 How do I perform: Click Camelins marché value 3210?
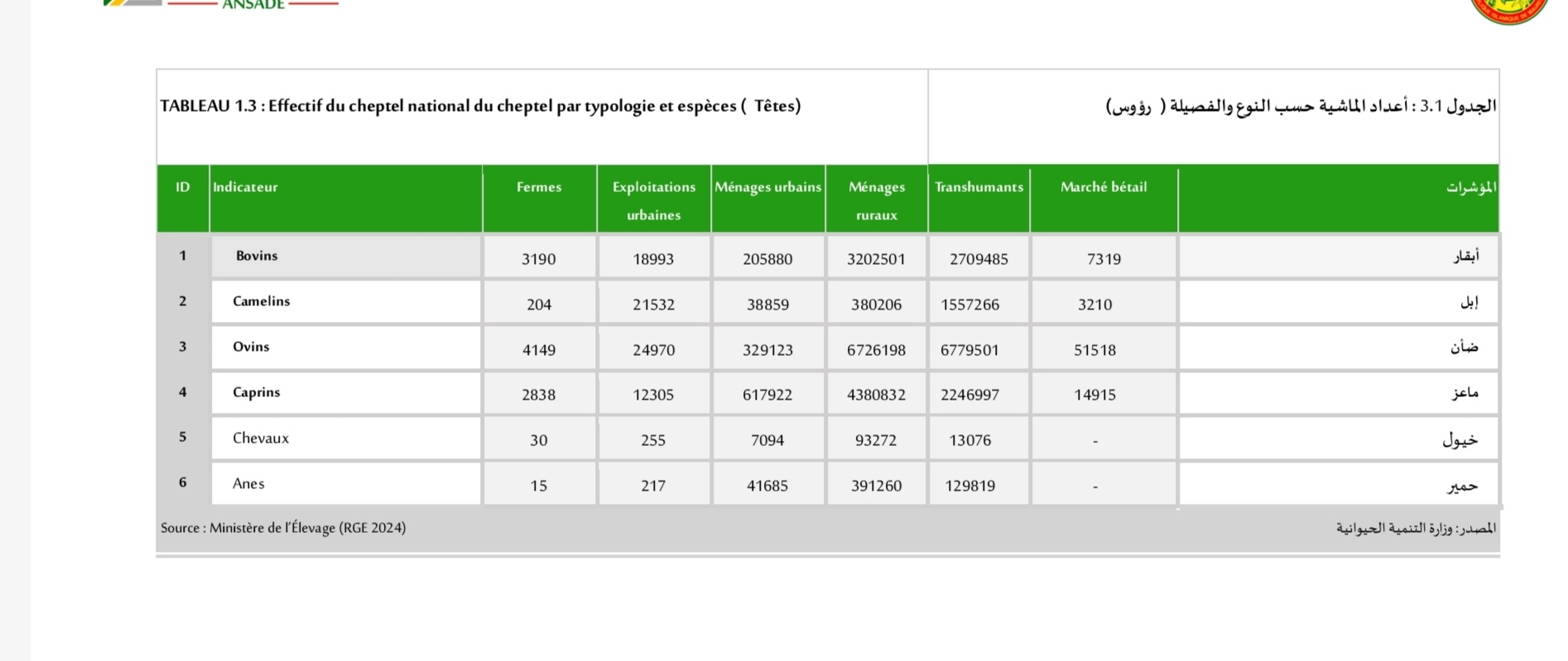tap(1095, 304)
